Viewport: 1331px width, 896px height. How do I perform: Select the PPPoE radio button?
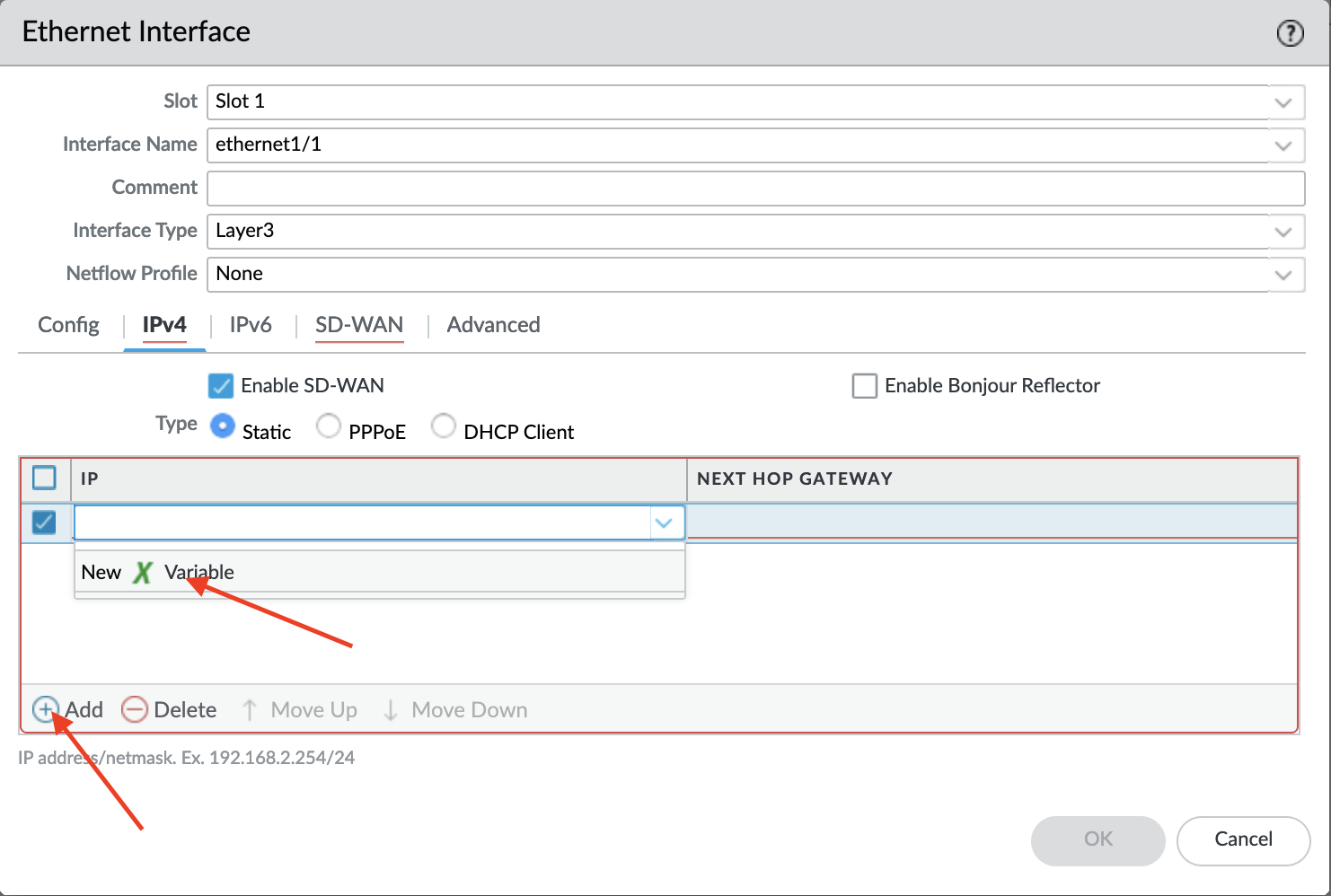coord(328,426)
